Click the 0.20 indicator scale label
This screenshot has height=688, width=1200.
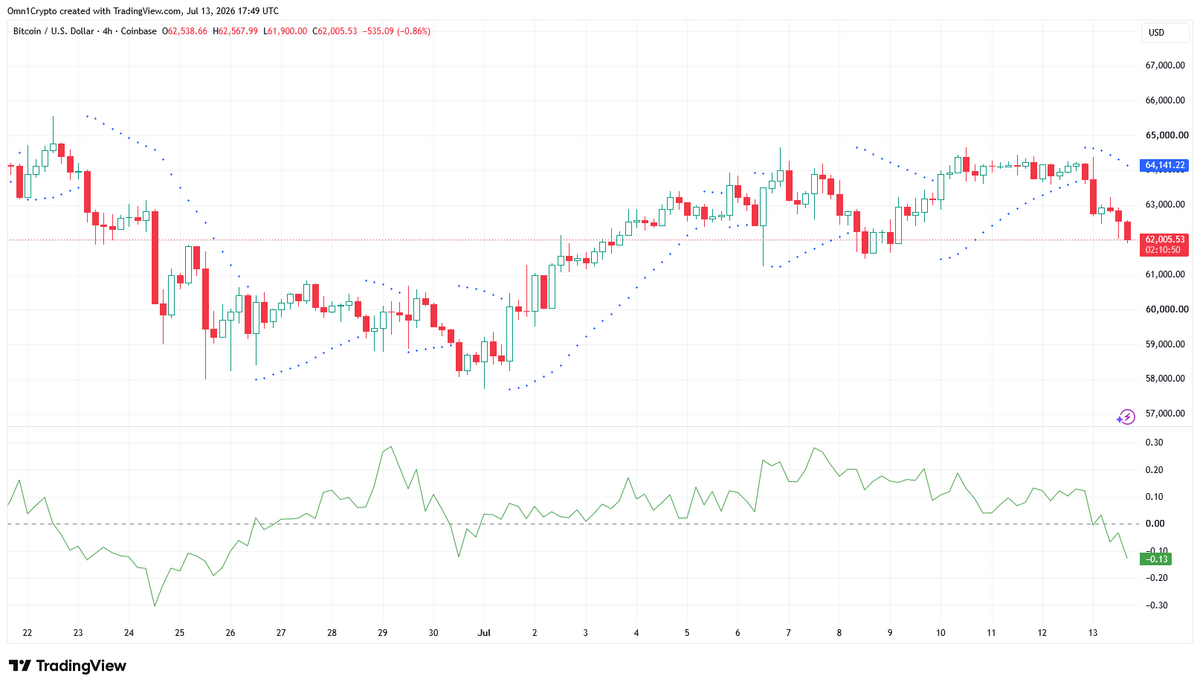click(x=1154, y=470)
